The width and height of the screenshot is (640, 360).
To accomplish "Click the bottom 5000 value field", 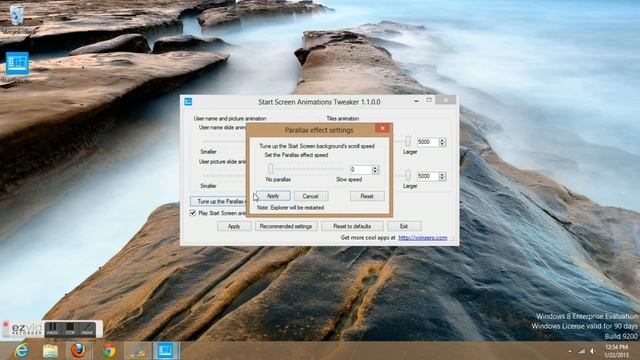I will point(427,176).
